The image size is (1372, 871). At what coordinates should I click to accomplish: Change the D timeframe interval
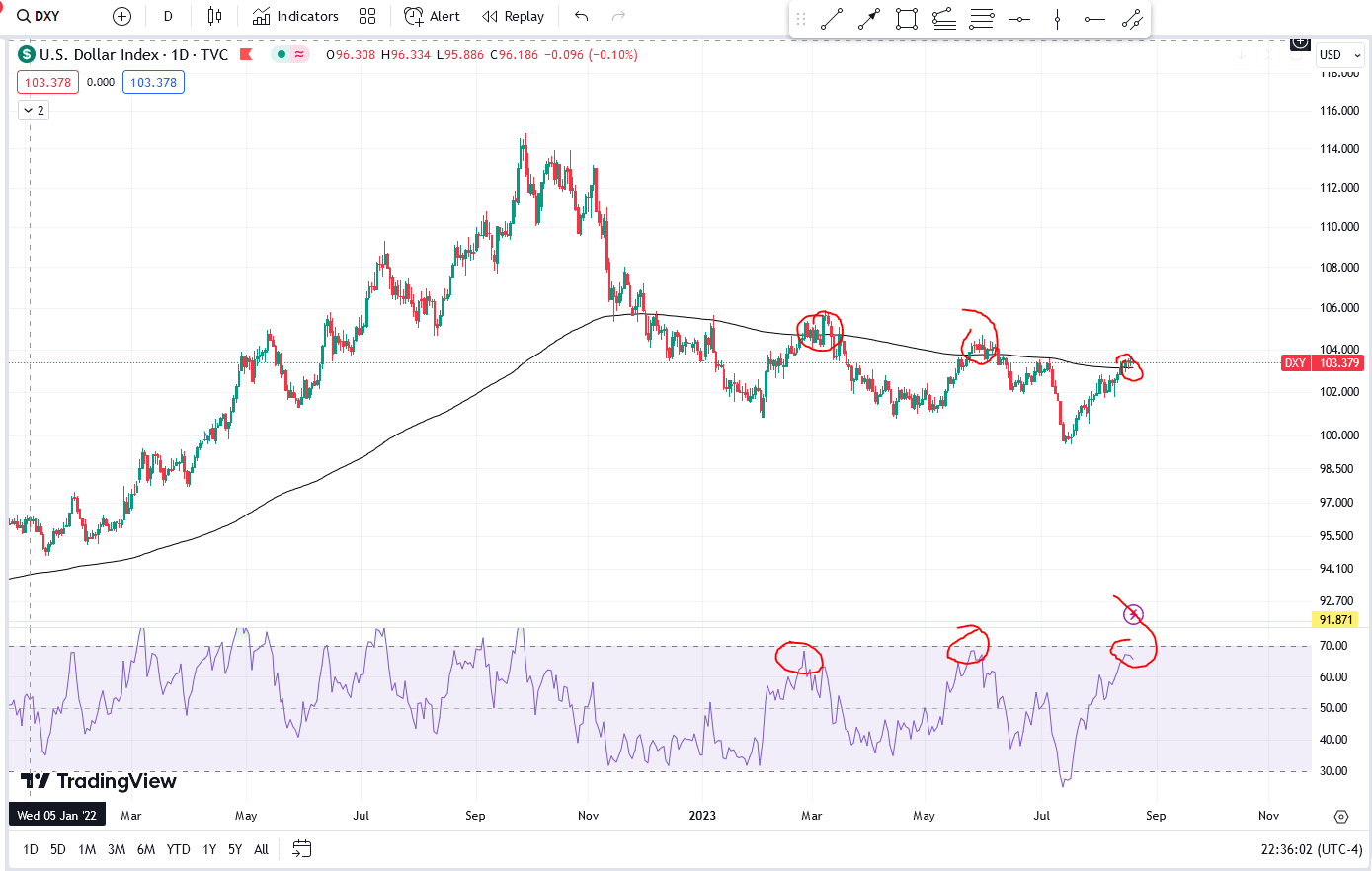(x=168, y=16)
